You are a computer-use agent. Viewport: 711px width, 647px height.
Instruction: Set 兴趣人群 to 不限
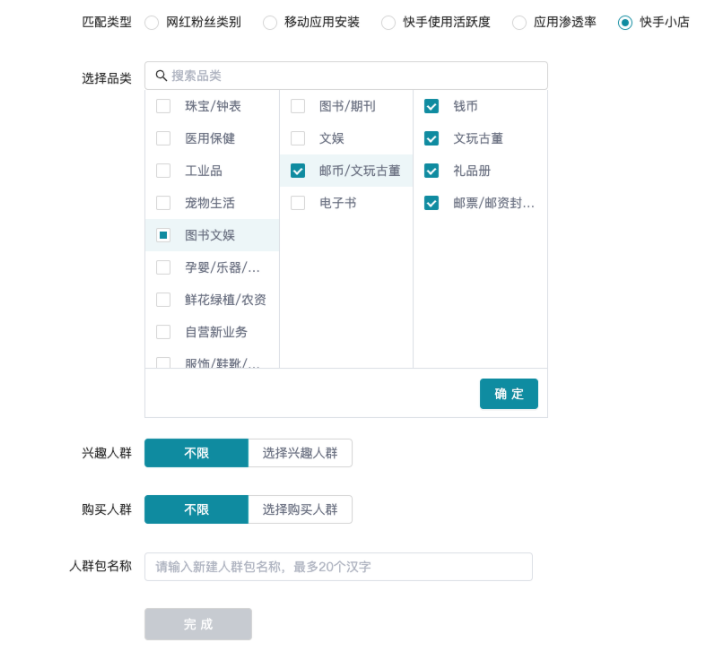tap(196, 452)
